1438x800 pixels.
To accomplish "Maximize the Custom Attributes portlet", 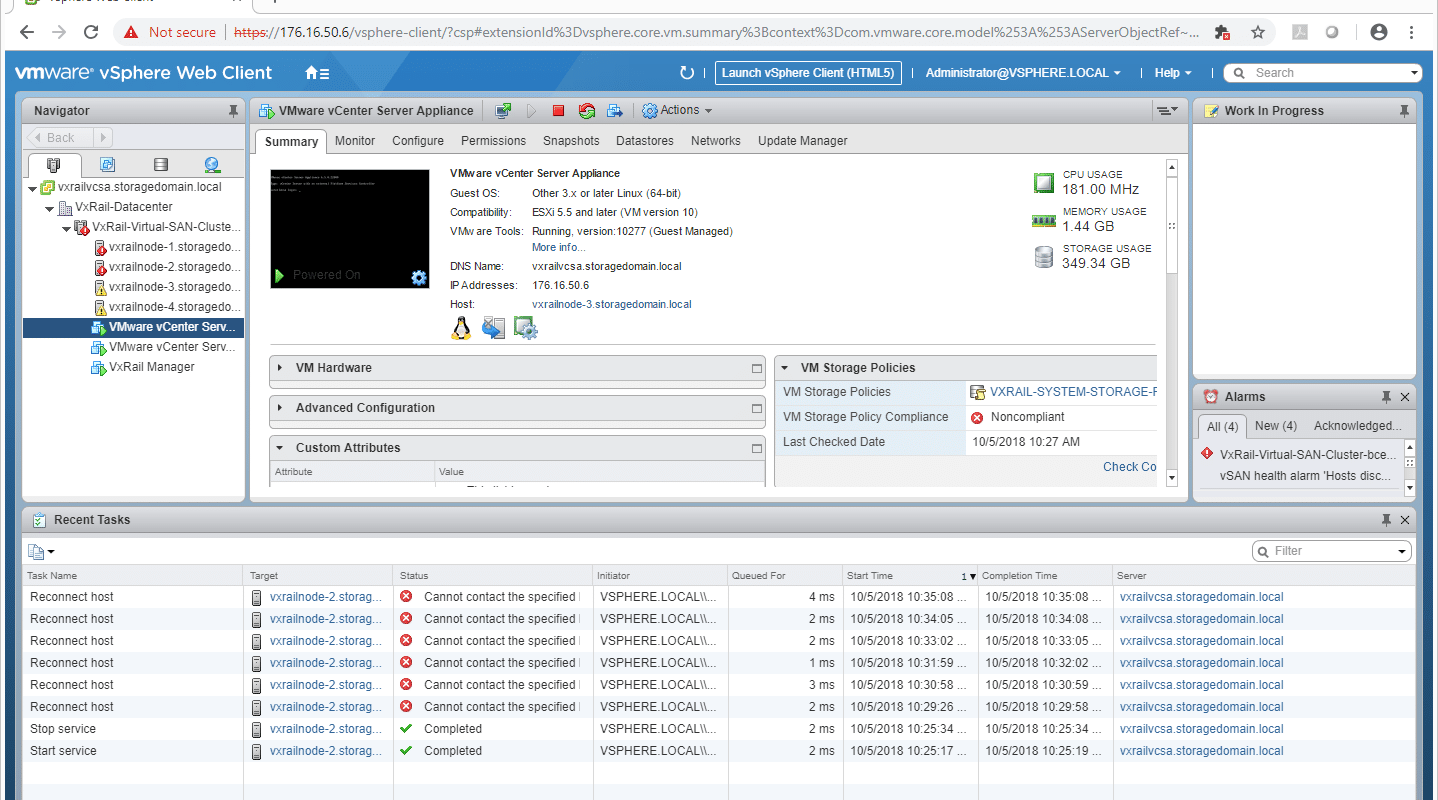I will [757, 448].
